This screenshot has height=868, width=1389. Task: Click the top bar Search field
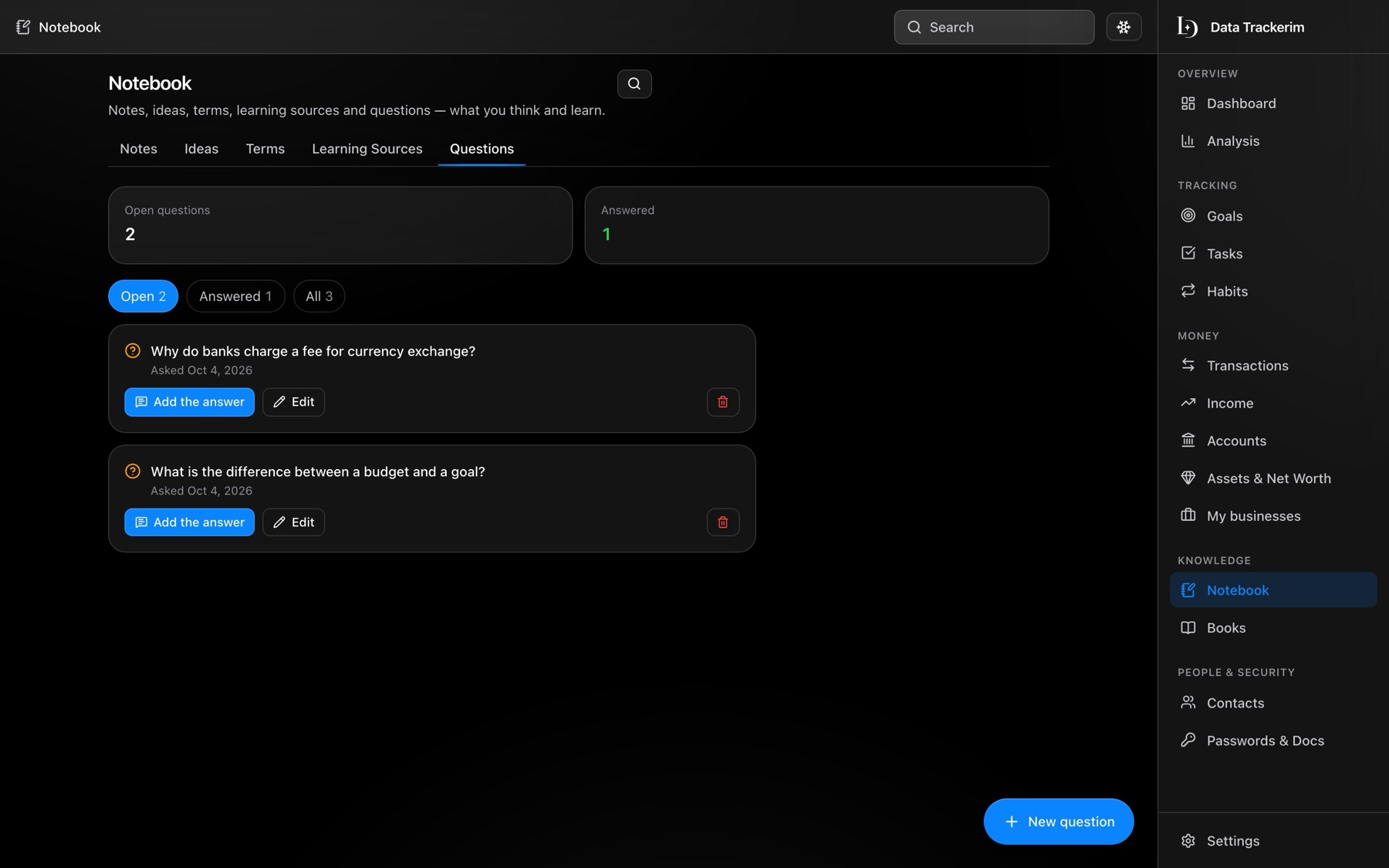(x=994, y=27)
